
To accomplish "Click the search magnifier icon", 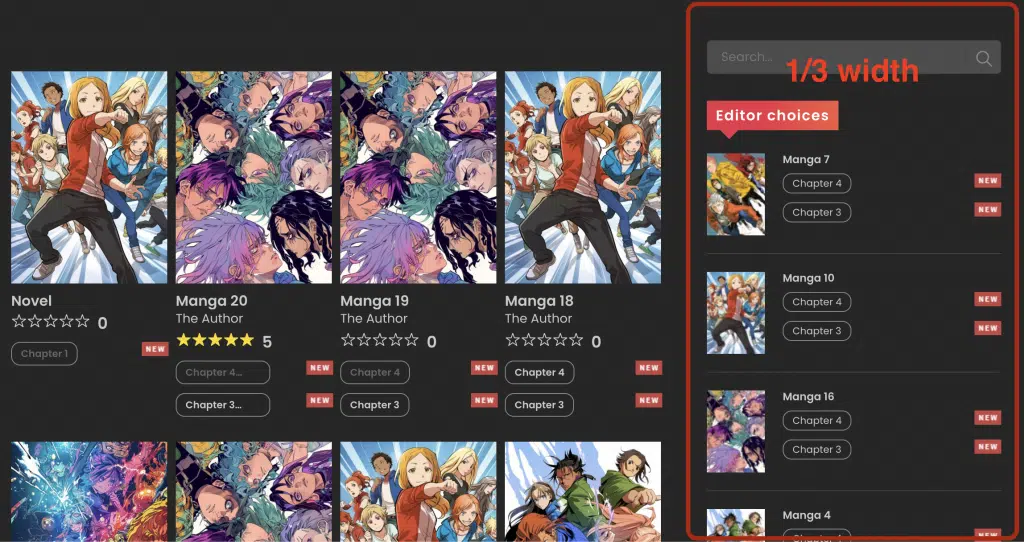I will [x=984, y=58].
